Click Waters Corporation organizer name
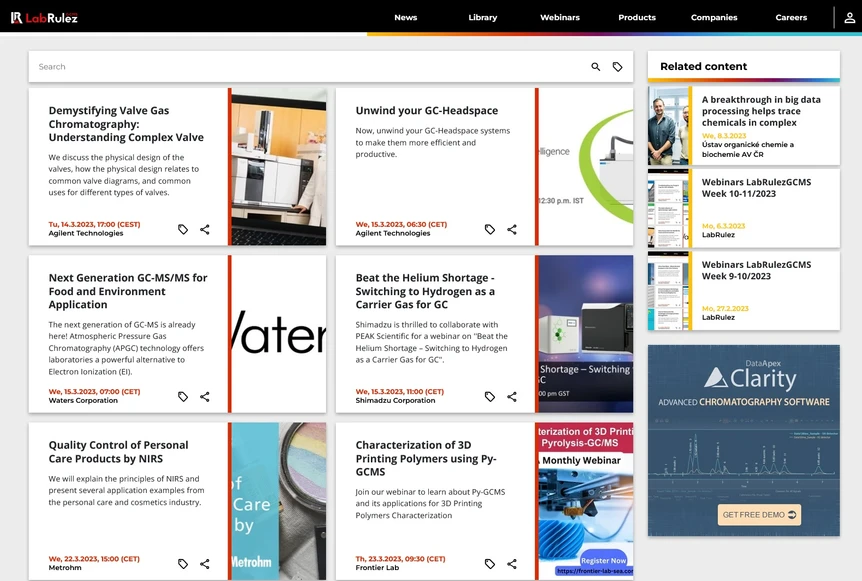Viewport: 862px width, 581px height. 83,400
